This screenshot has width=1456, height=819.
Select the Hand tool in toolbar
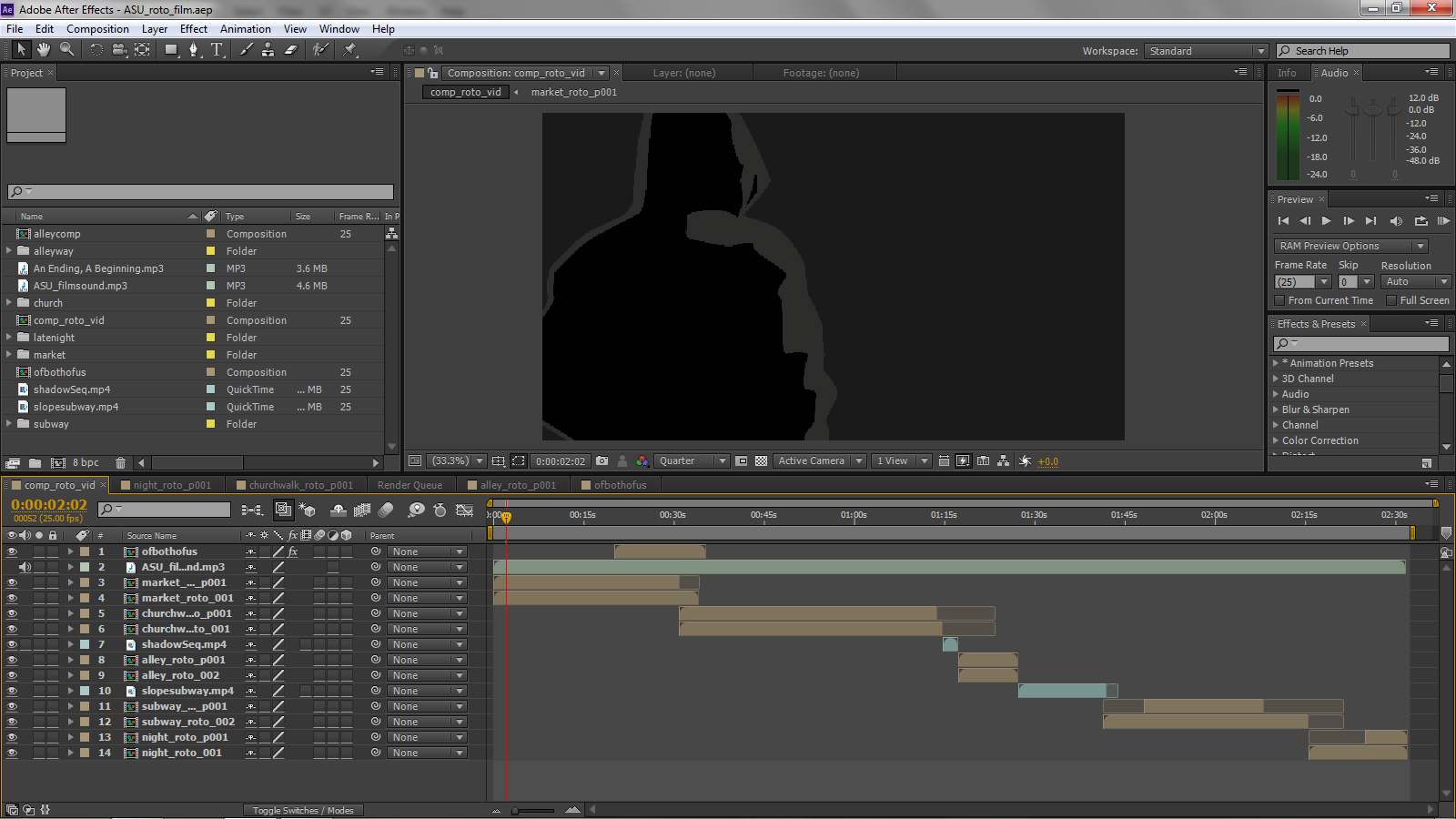(x=43, y=49)
